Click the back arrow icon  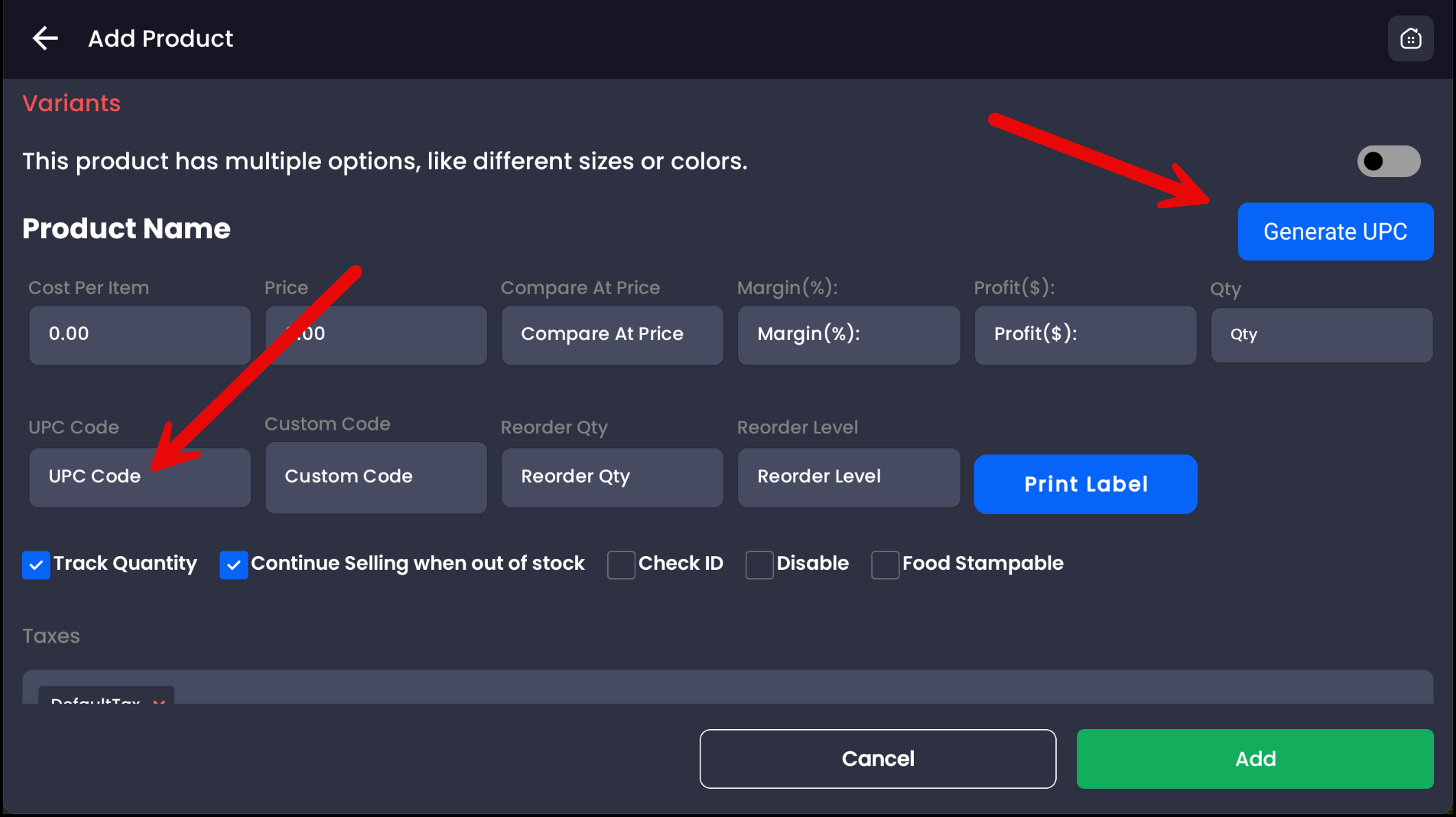(45, 38)
